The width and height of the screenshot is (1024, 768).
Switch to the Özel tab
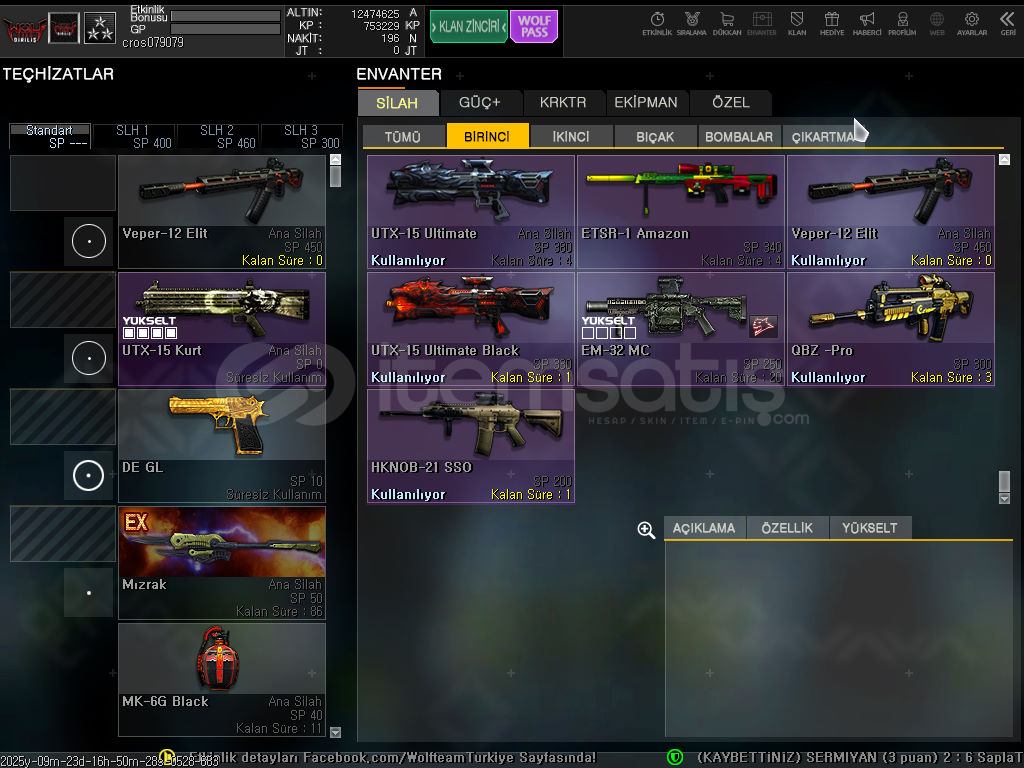pyautogui.click(x=731, y=103)
